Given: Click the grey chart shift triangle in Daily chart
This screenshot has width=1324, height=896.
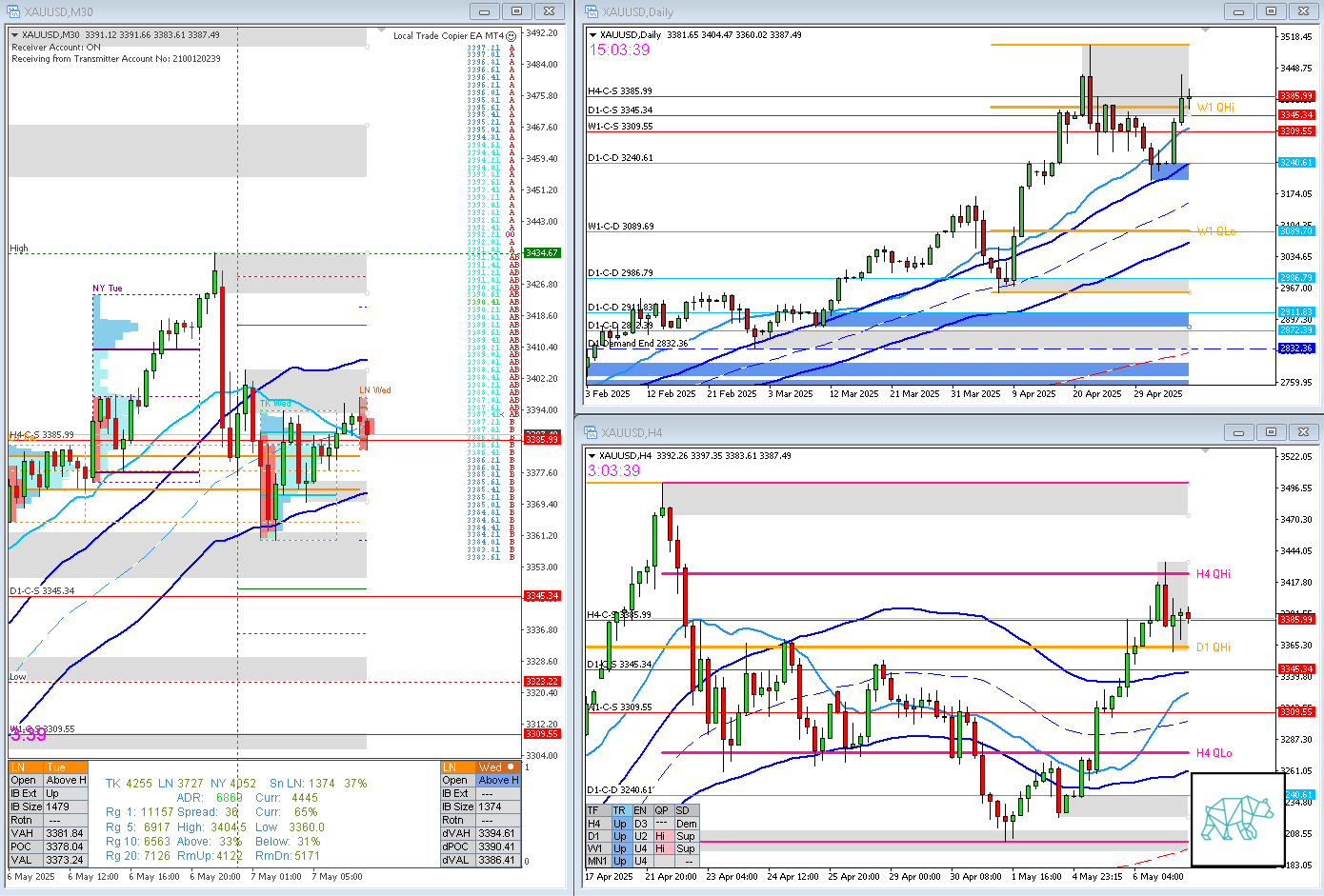Looking at the screenshot, I should 1208,30.
